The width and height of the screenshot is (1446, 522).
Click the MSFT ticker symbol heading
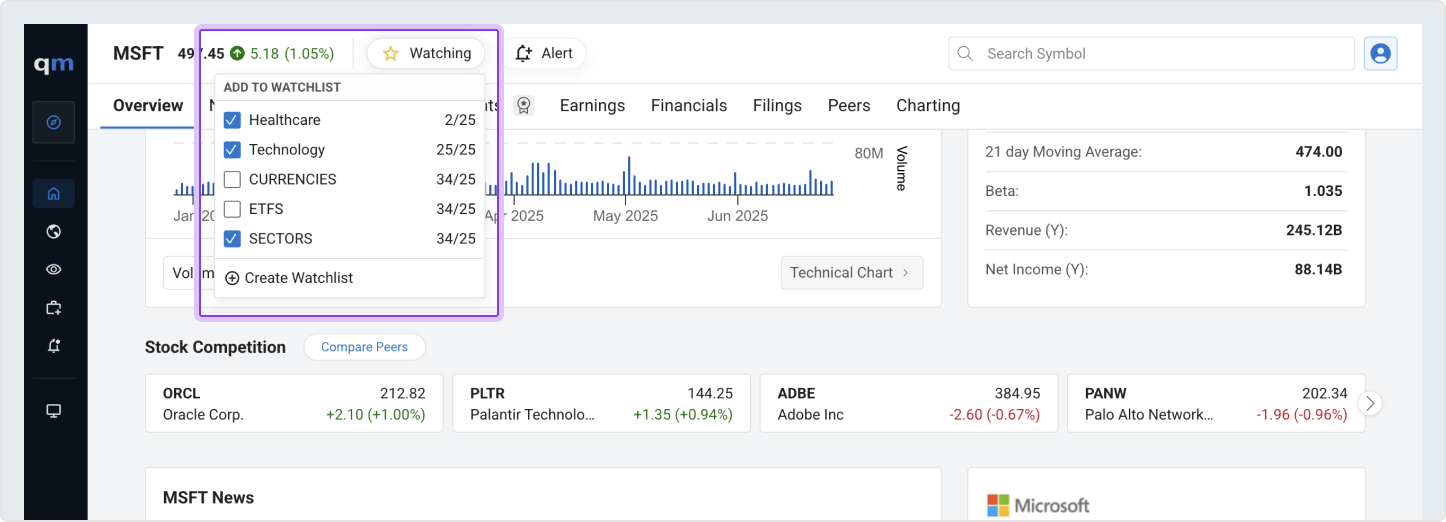tap(138, 53)
